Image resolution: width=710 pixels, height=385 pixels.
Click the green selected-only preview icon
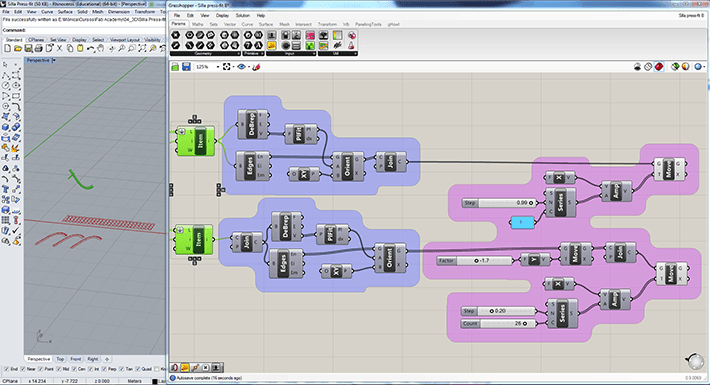675,67
